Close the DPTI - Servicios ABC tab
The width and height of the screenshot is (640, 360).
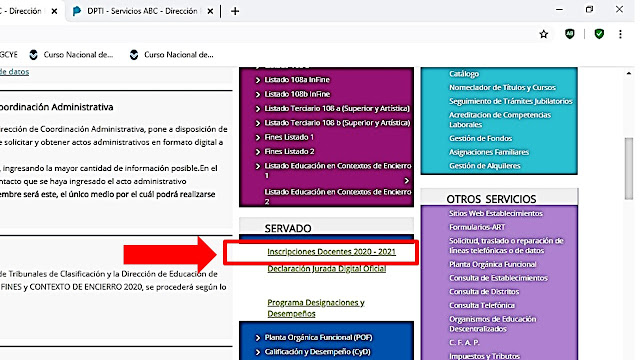pyautogui.click(x=210, y=11)
